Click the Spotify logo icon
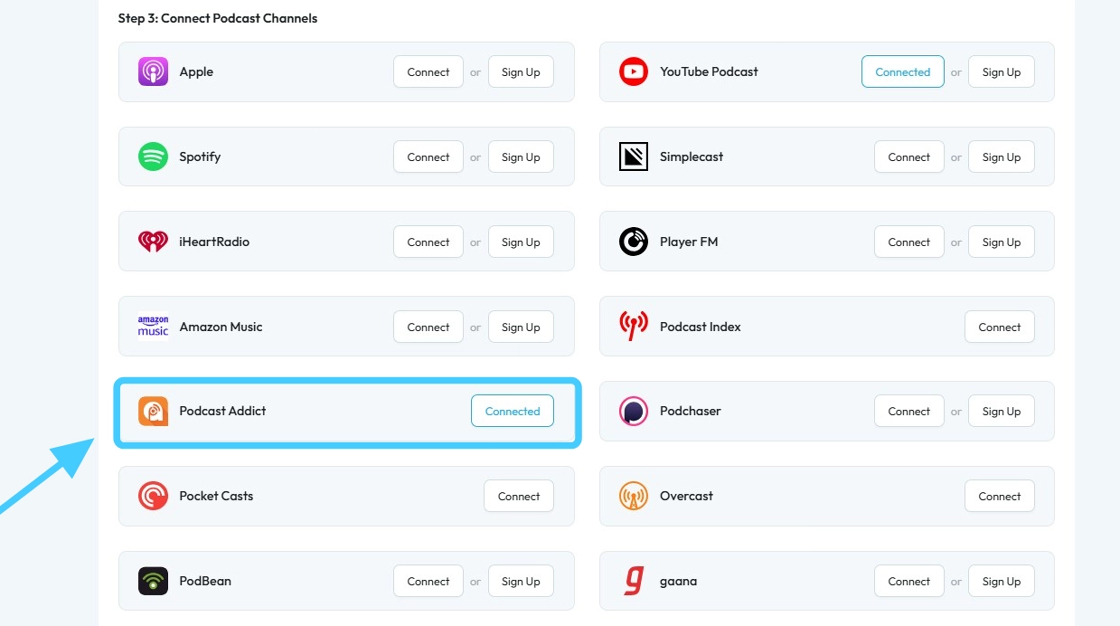 pos(153,157)
